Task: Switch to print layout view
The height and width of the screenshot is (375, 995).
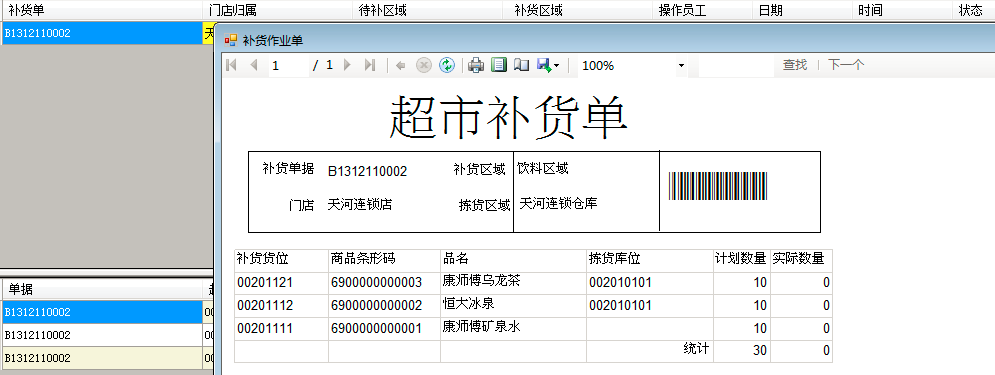Action: 499,65
